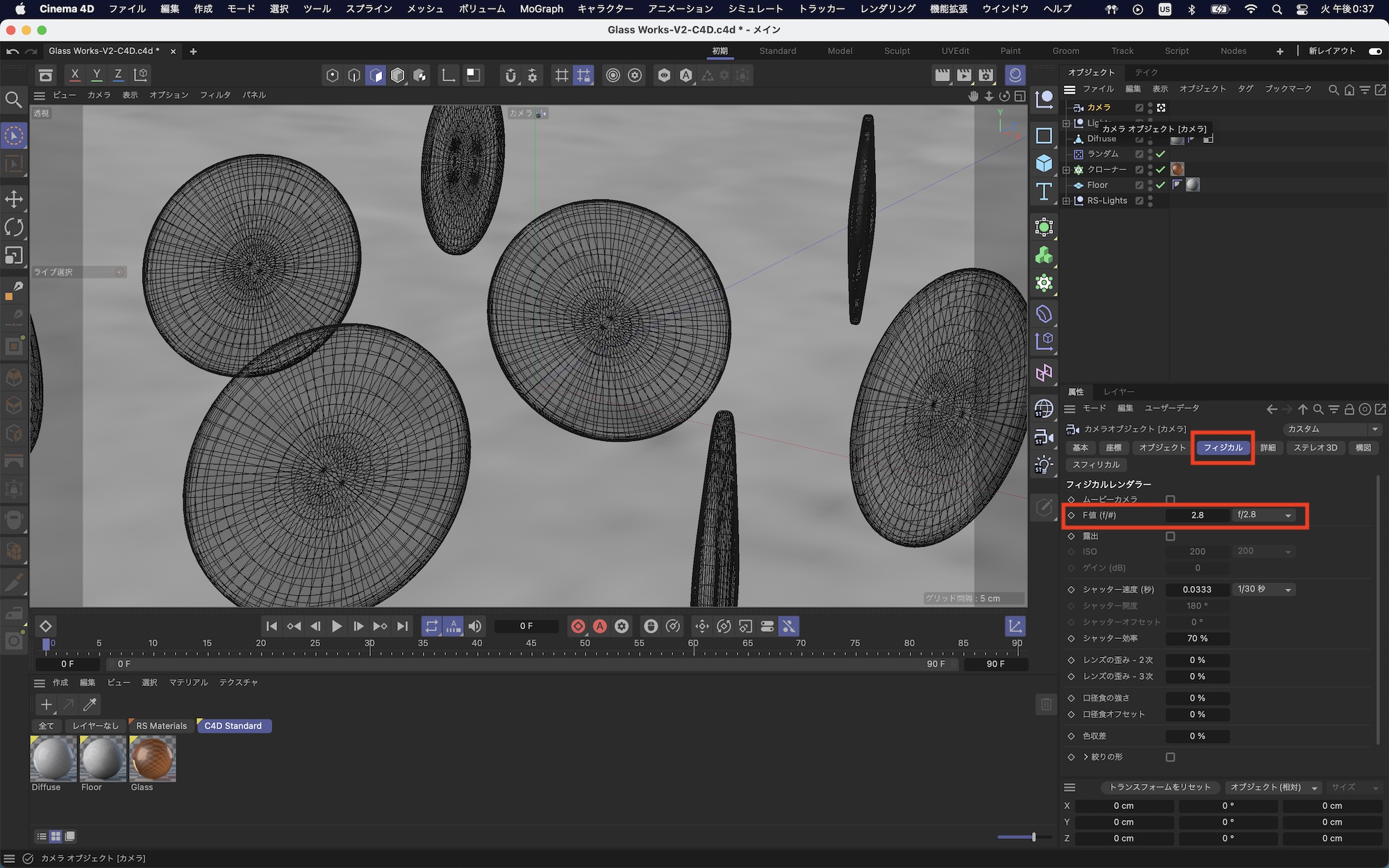Select the Glass material thumbnail
1389x868 pixels.
tap(152, 759)
